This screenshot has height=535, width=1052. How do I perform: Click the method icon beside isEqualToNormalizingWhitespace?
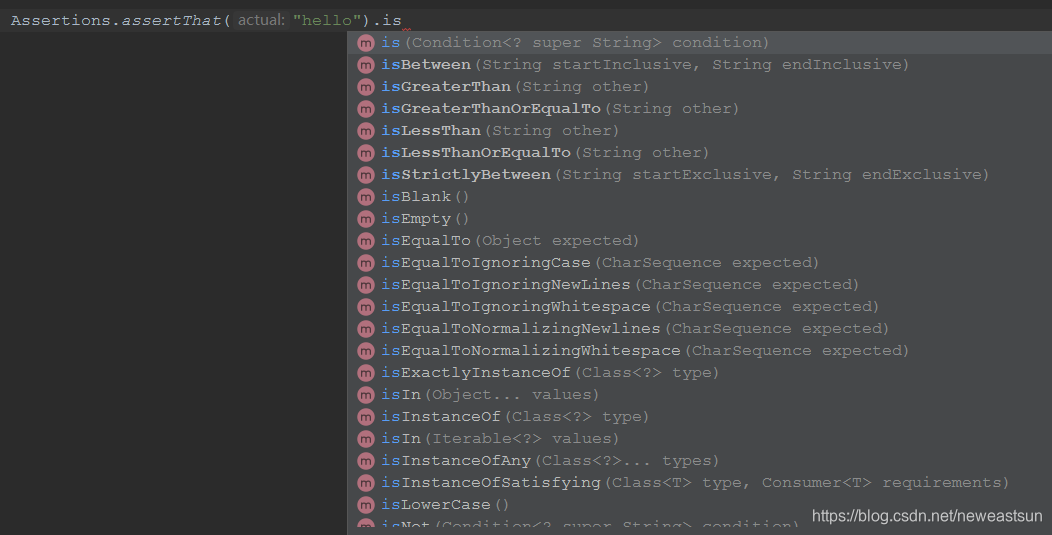click(x=366, y=351)
